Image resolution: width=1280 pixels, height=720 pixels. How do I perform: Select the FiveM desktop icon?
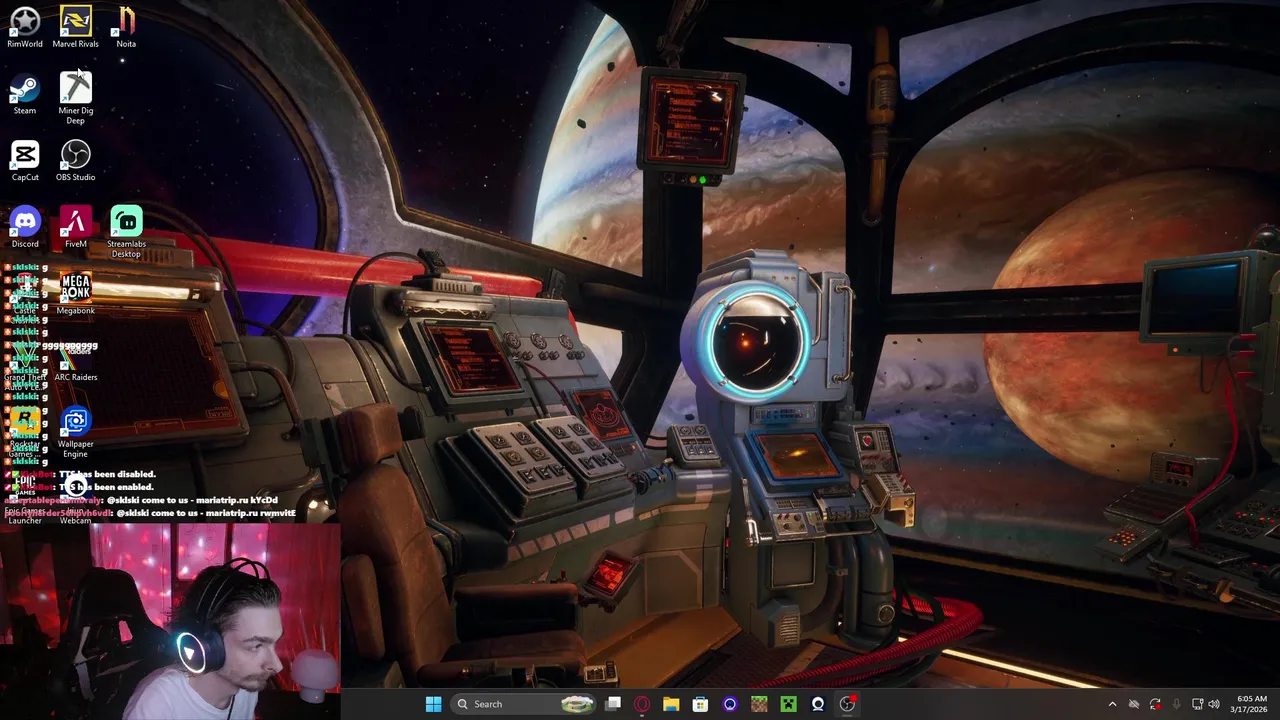(x=75, y=228)
